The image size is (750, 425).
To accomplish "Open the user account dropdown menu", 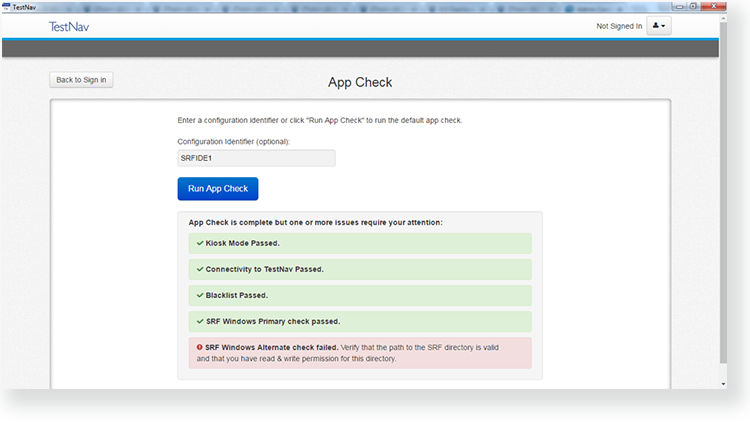I will (x=658, y=27).
